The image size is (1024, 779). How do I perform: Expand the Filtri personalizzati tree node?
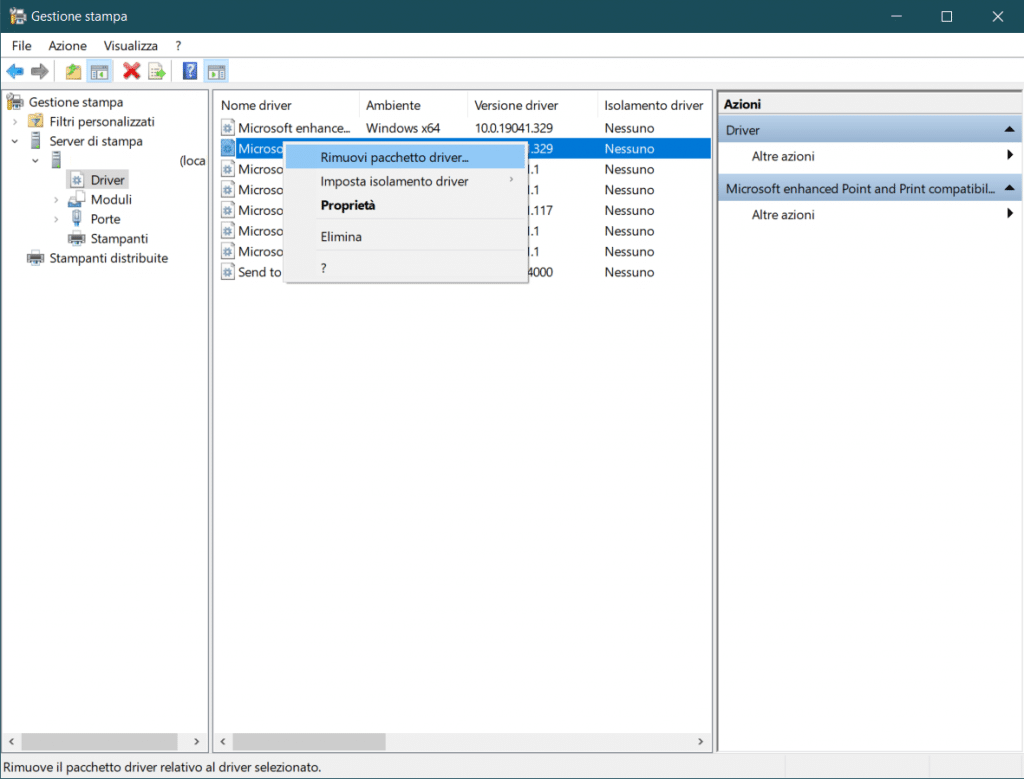(x=15, y=122)
